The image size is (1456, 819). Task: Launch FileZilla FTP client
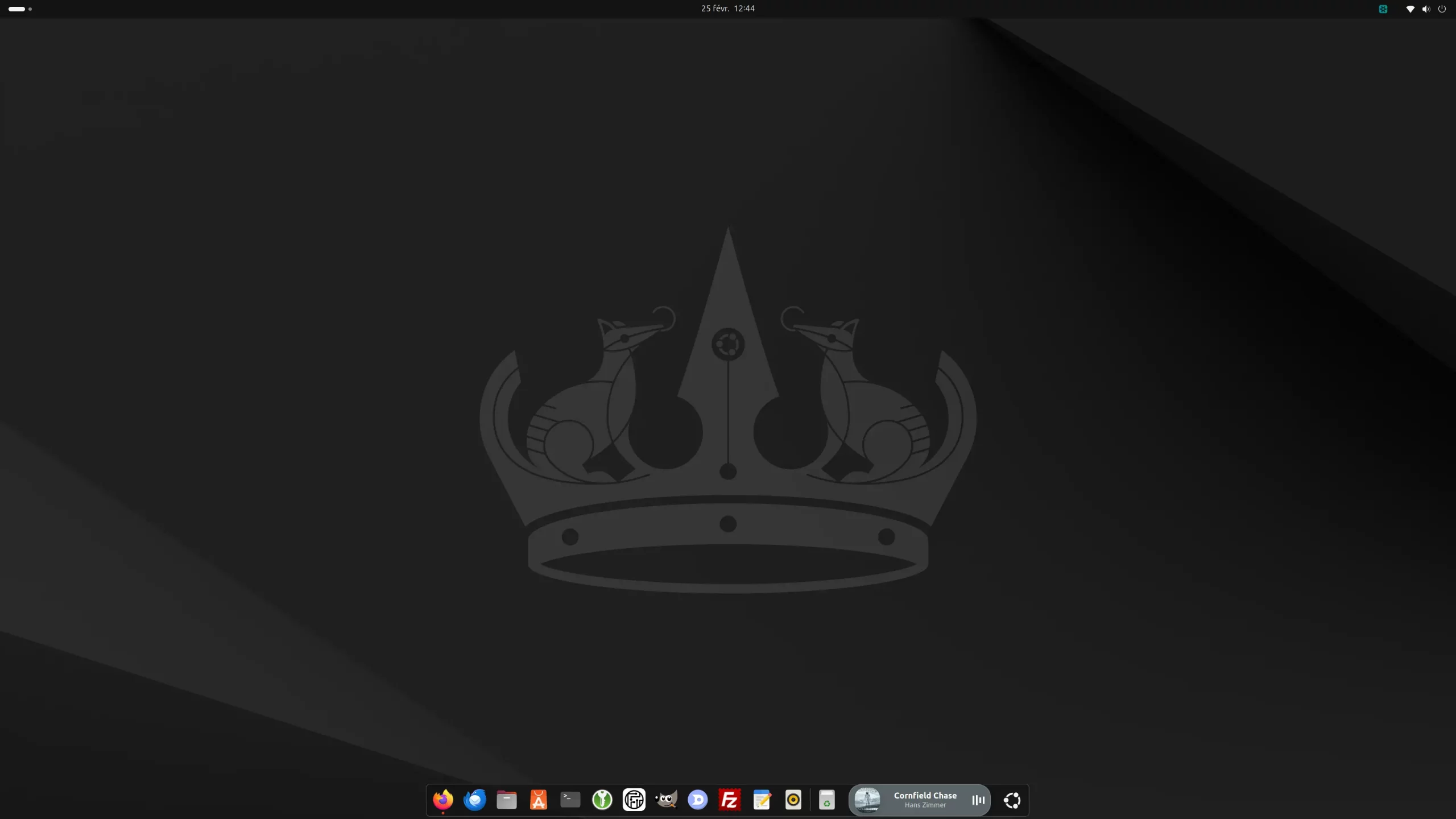[729, 800]
